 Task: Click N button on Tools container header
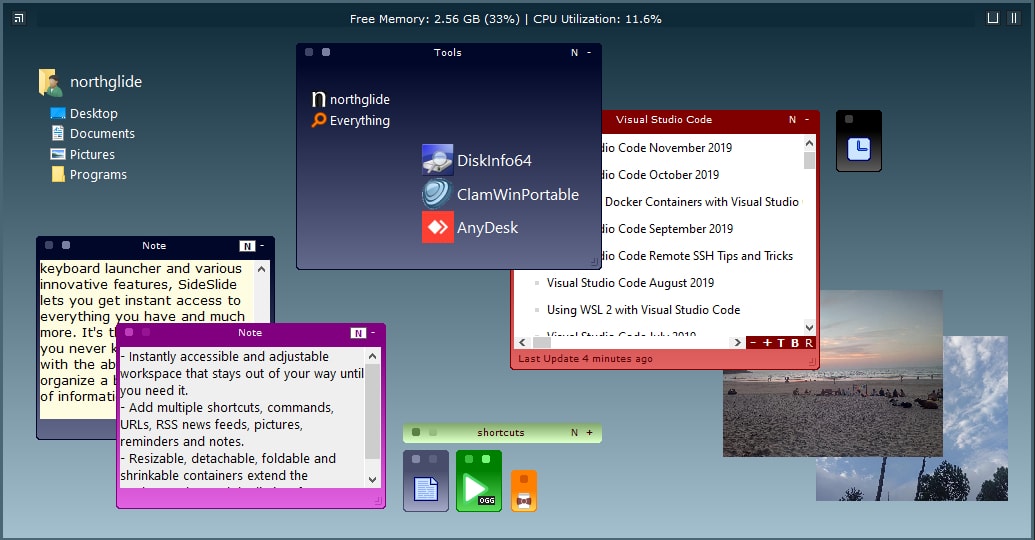pyautogui.click(x=574, y=52)
